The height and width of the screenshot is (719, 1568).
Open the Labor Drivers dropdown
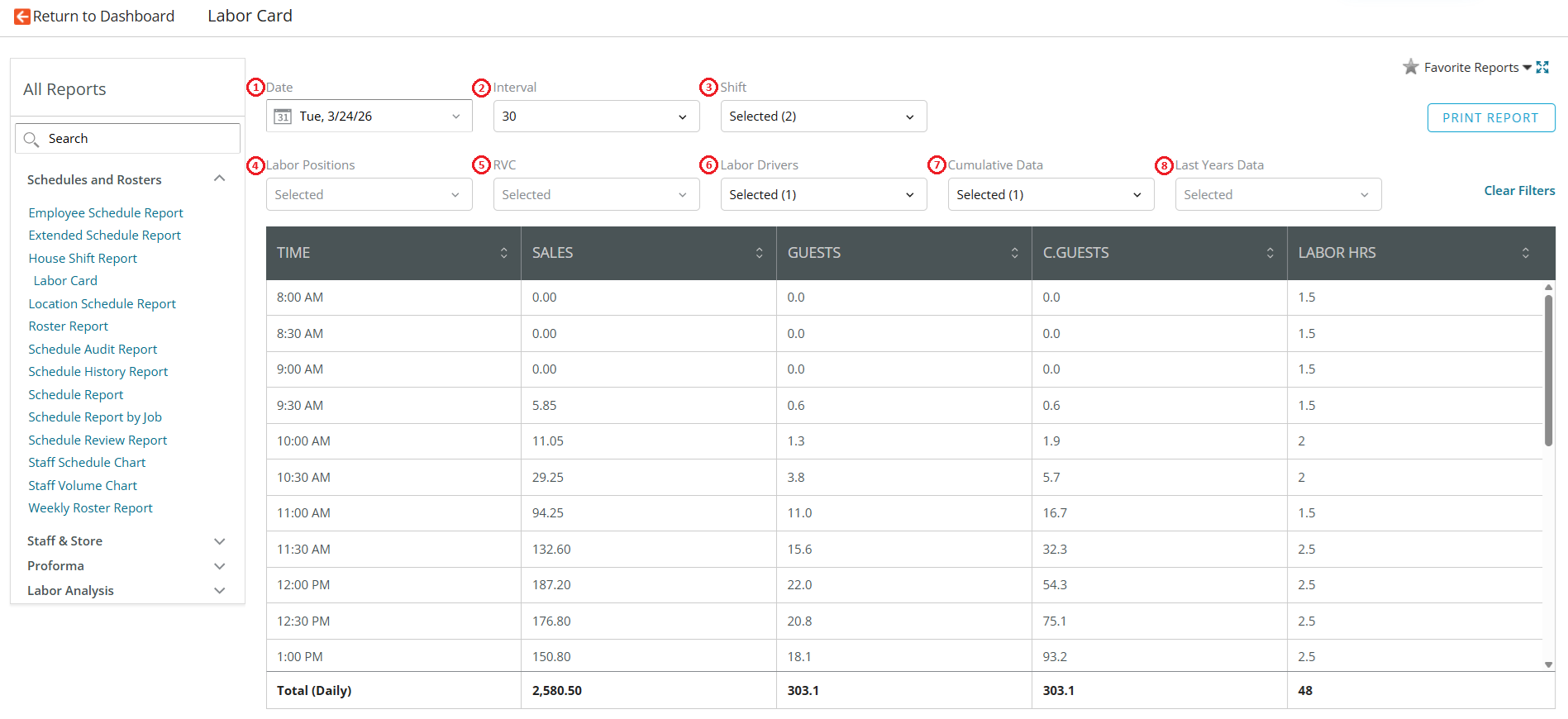(824, 195)
